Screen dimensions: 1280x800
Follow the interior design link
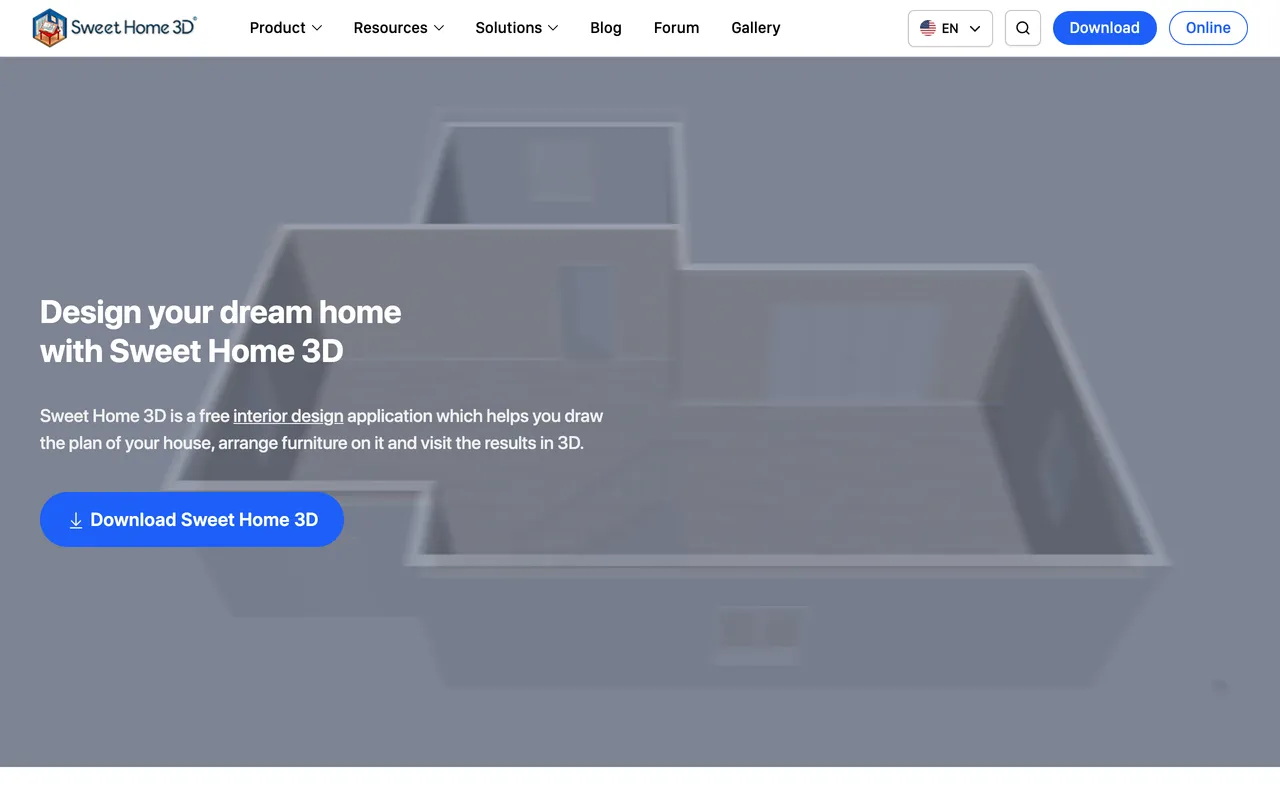(x=288, y=416)
